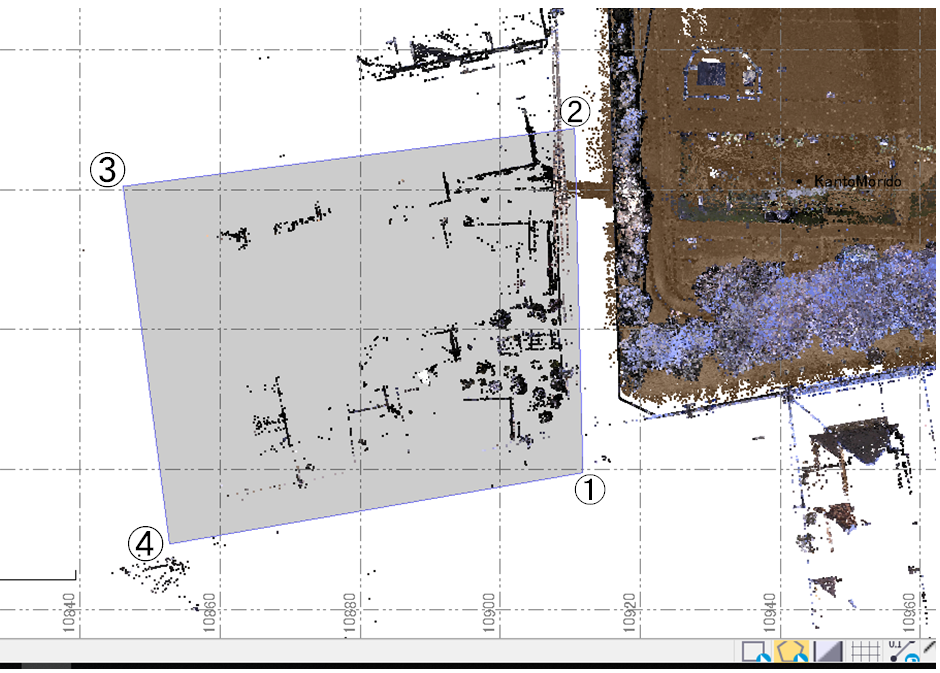Click the KantoMorido point label

(x=858, y=182)
